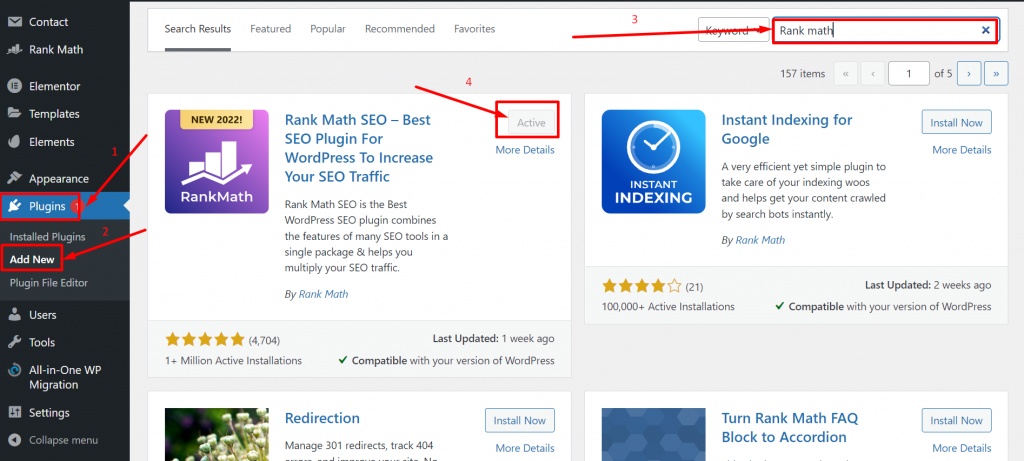This screenshot has height=461, width=1024.
Task: Switch to the Featured tab
Action: pos(270,29)
